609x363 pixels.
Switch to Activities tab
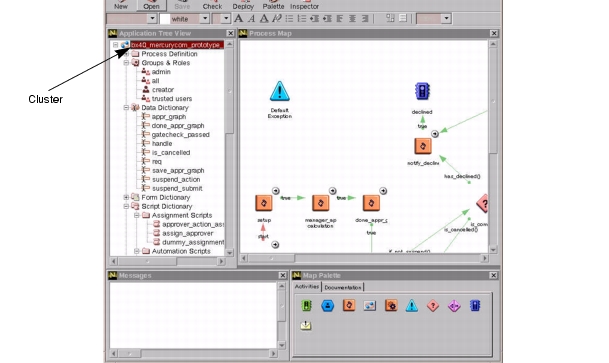307,287
